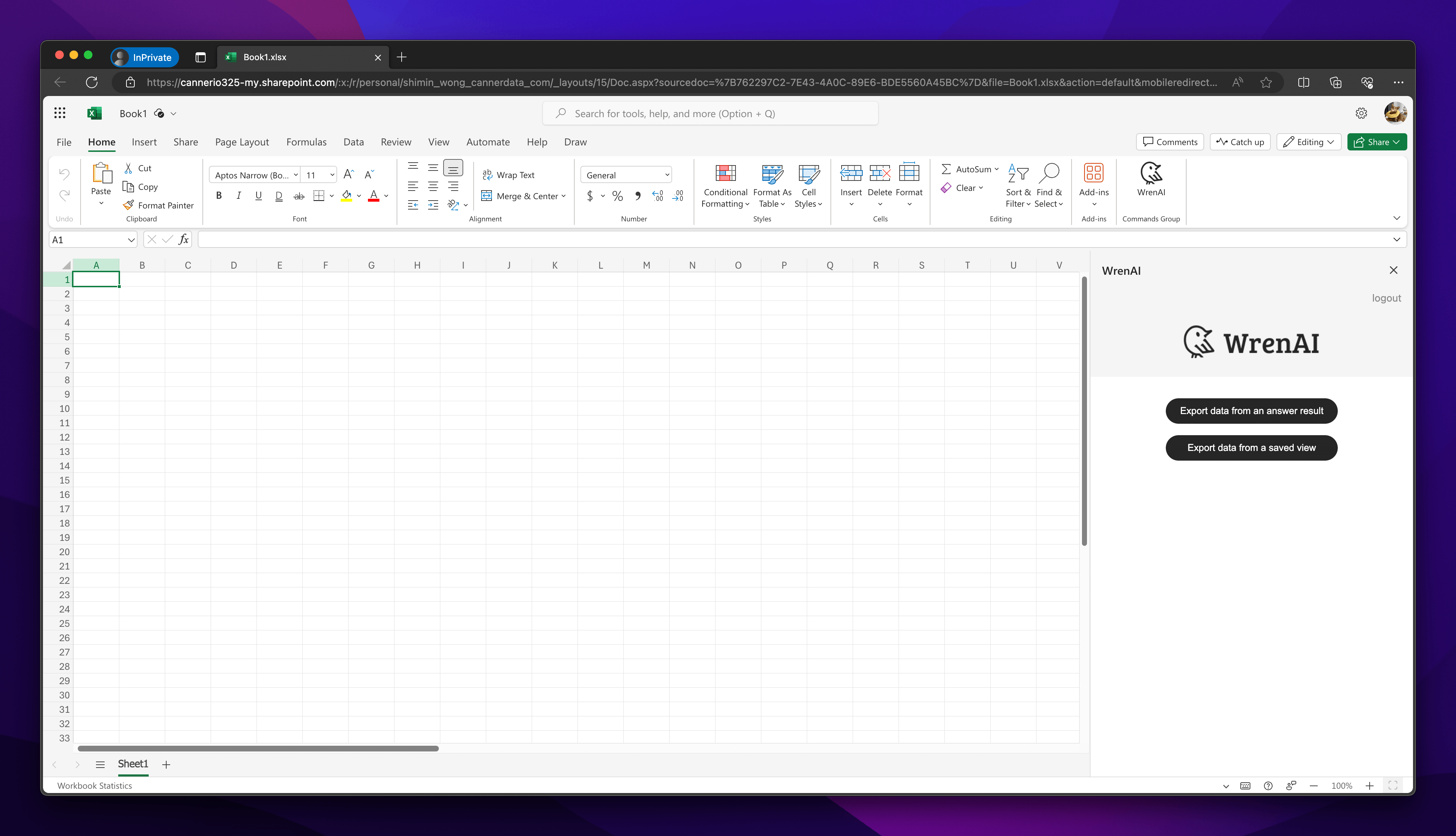Click the green Share button
This screenshot has width=1456, height=836.
(x=1376, y=142)
